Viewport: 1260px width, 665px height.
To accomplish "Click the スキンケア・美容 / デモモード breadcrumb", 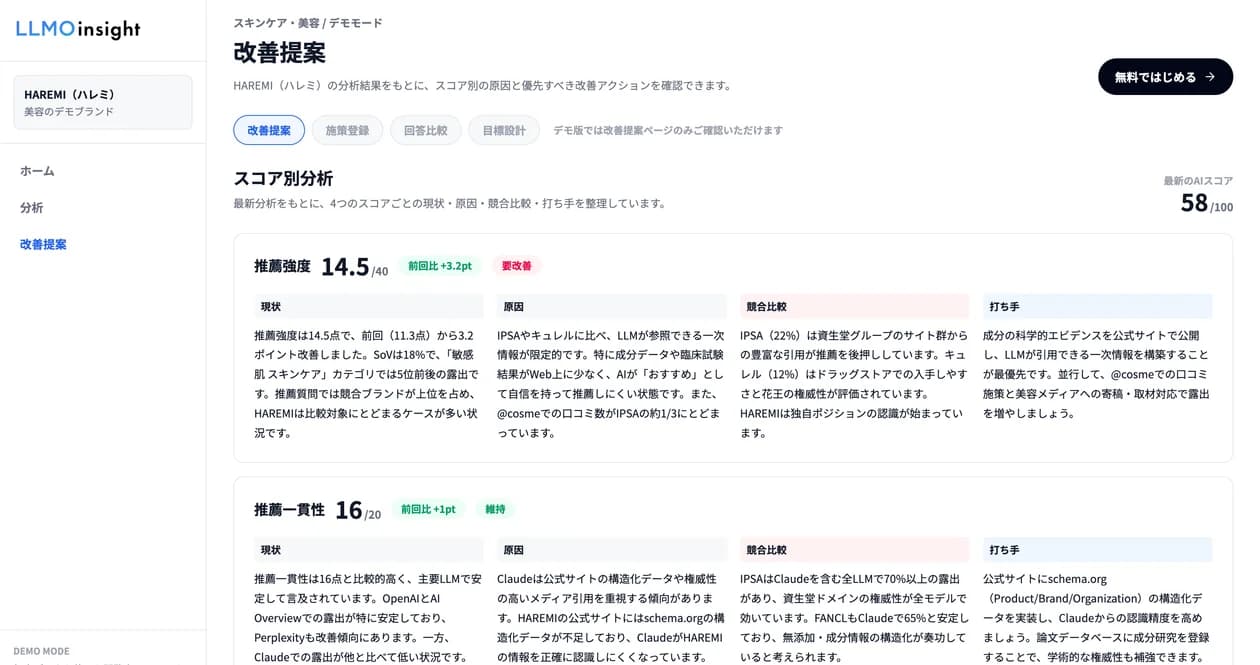I will pyautogui.click(x=308, y=23).
